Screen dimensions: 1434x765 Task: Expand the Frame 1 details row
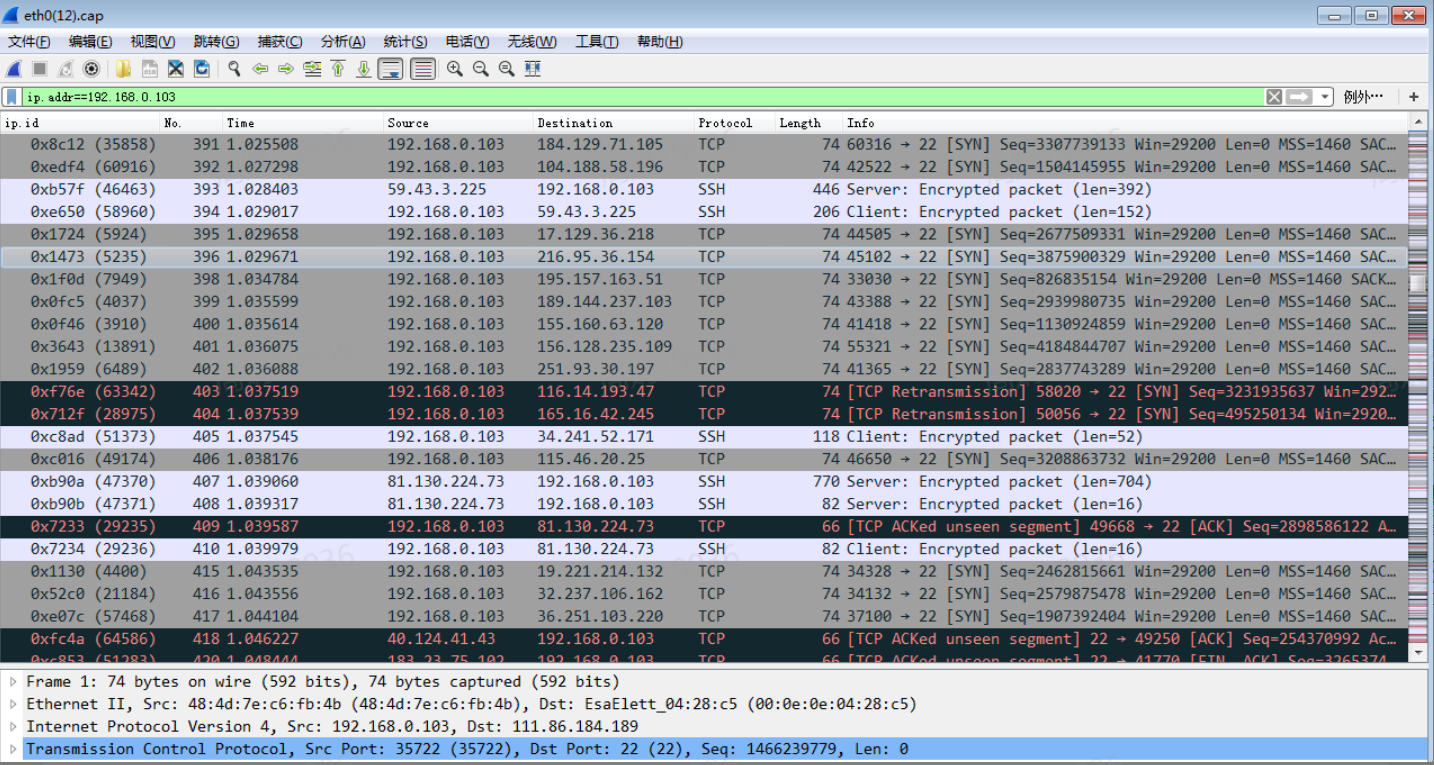pyautogui.click(x=13, y=682)
